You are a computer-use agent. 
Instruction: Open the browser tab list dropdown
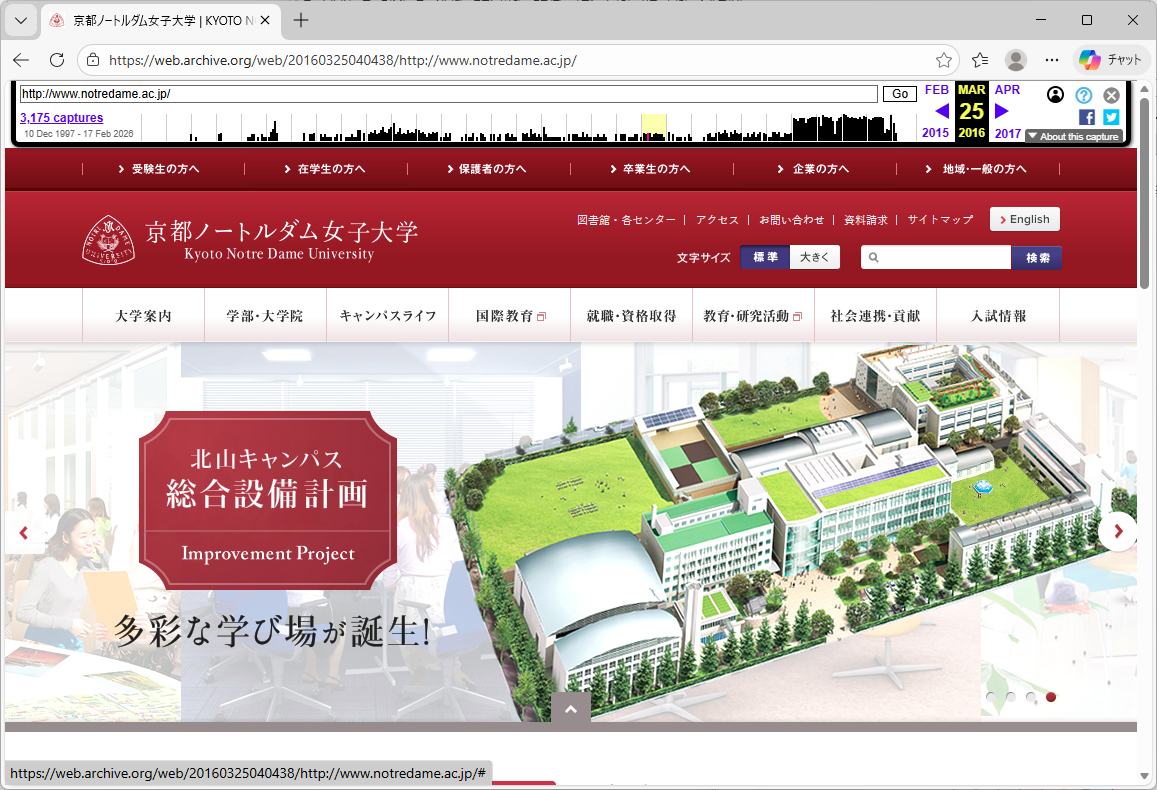coord(21,20)
